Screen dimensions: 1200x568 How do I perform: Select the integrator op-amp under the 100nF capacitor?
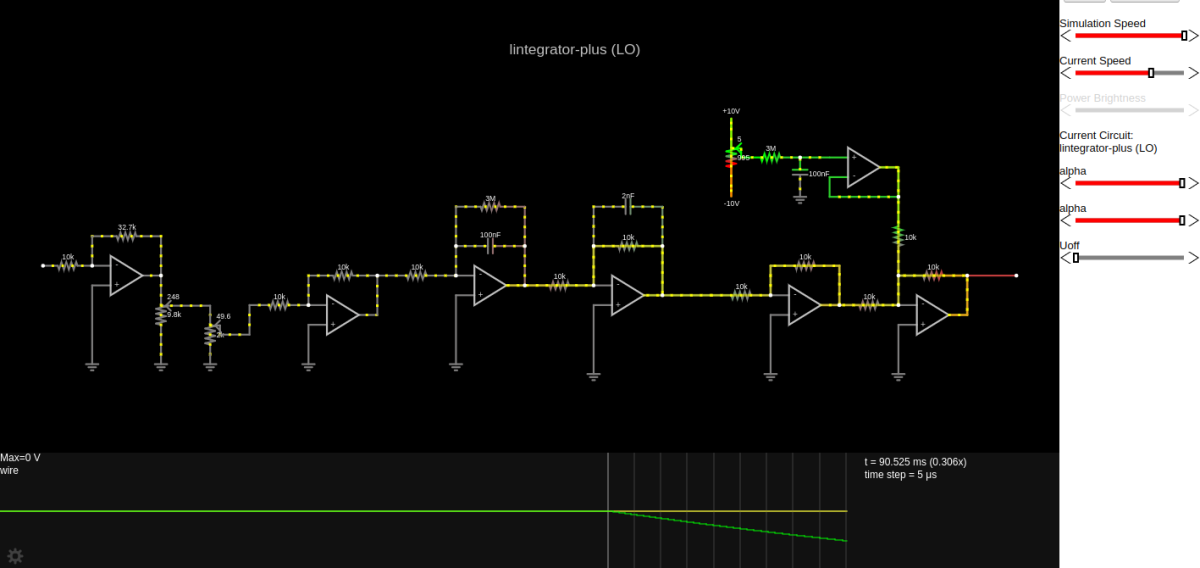(x=490, y=285)
